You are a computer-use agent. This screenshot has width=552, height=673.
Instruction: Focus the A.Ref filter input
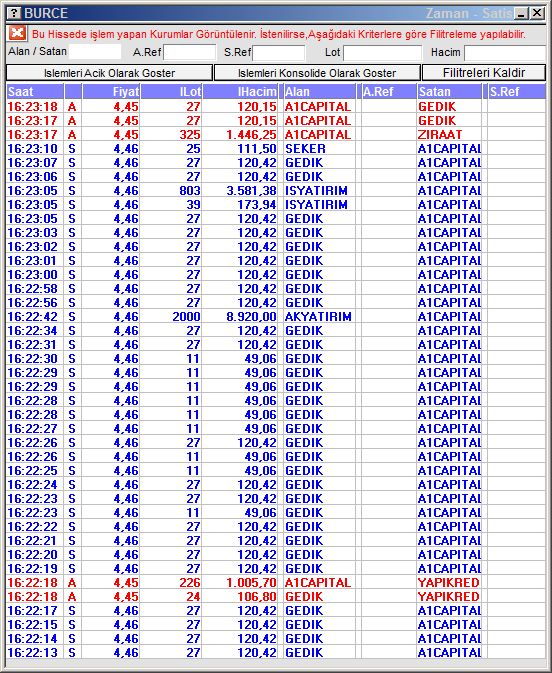189,53
